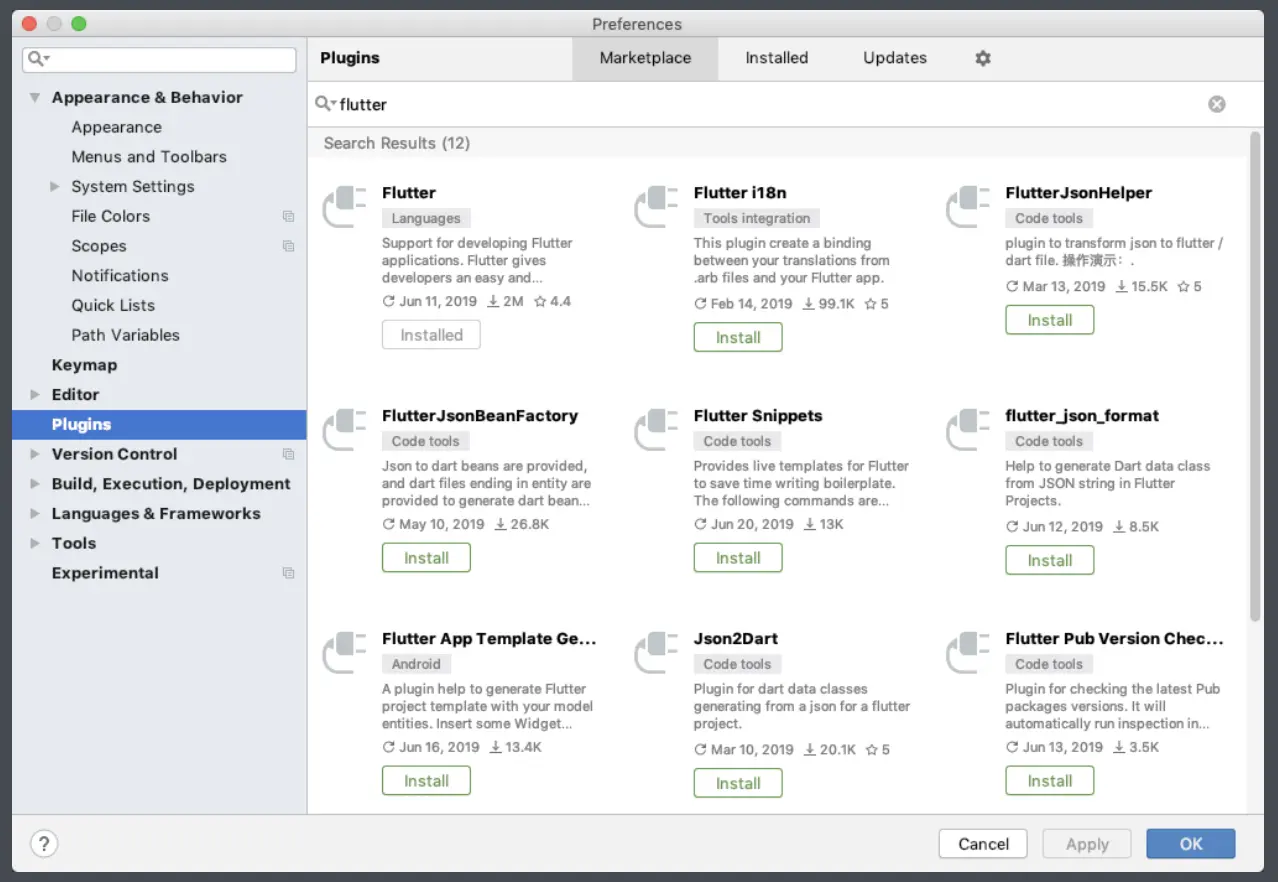Click the Flutter Pub Version Checker icon
Image resolution: width=1278 pixels, height=882 pixels.
[969, 653]
